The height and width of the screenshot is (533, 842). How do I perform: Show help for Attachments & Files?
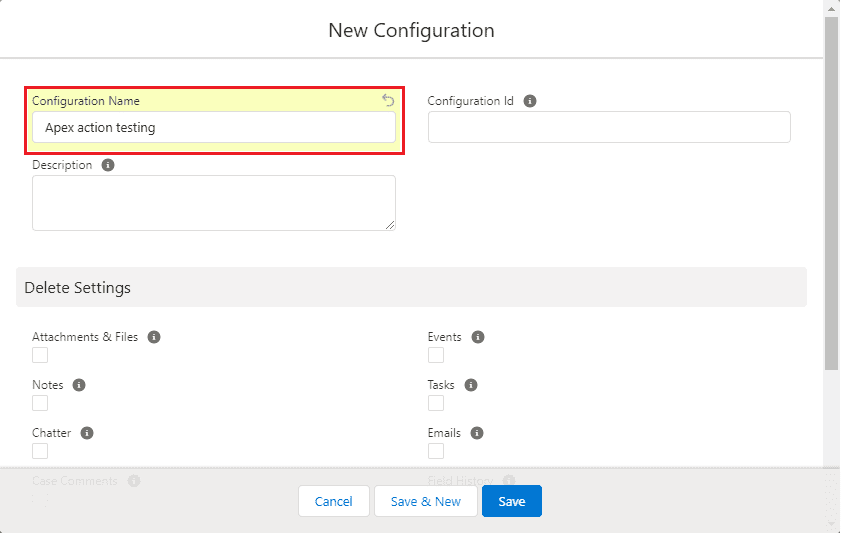(x=154, y=337)
